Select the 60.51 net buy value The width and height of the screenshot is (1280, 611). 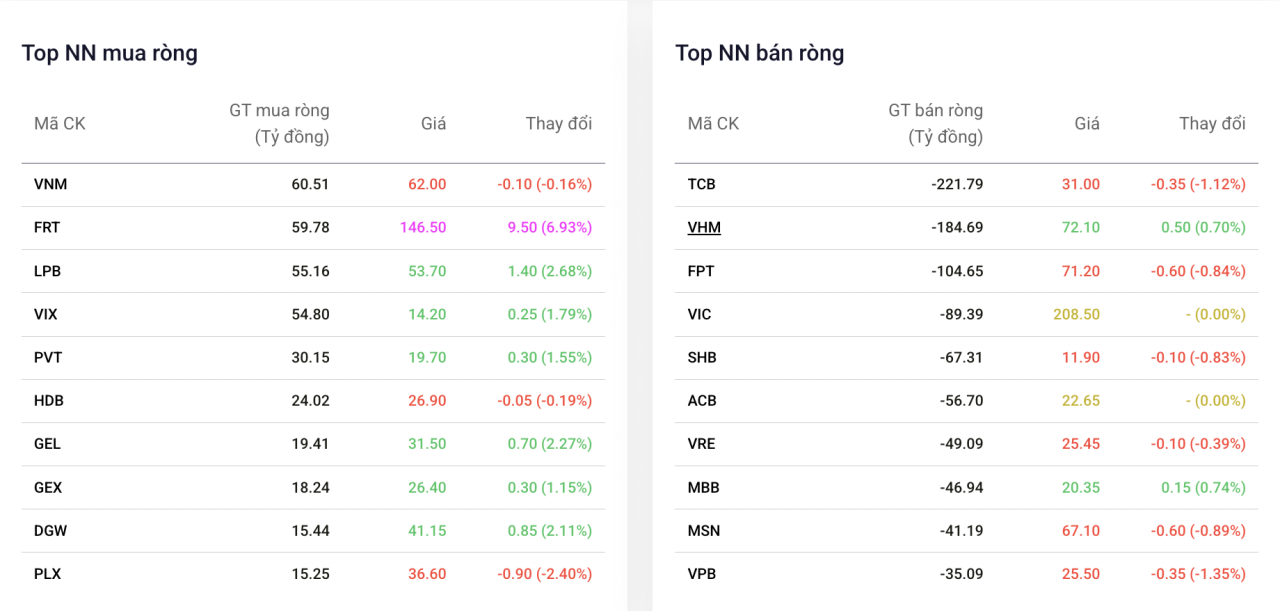coord(310,184)
